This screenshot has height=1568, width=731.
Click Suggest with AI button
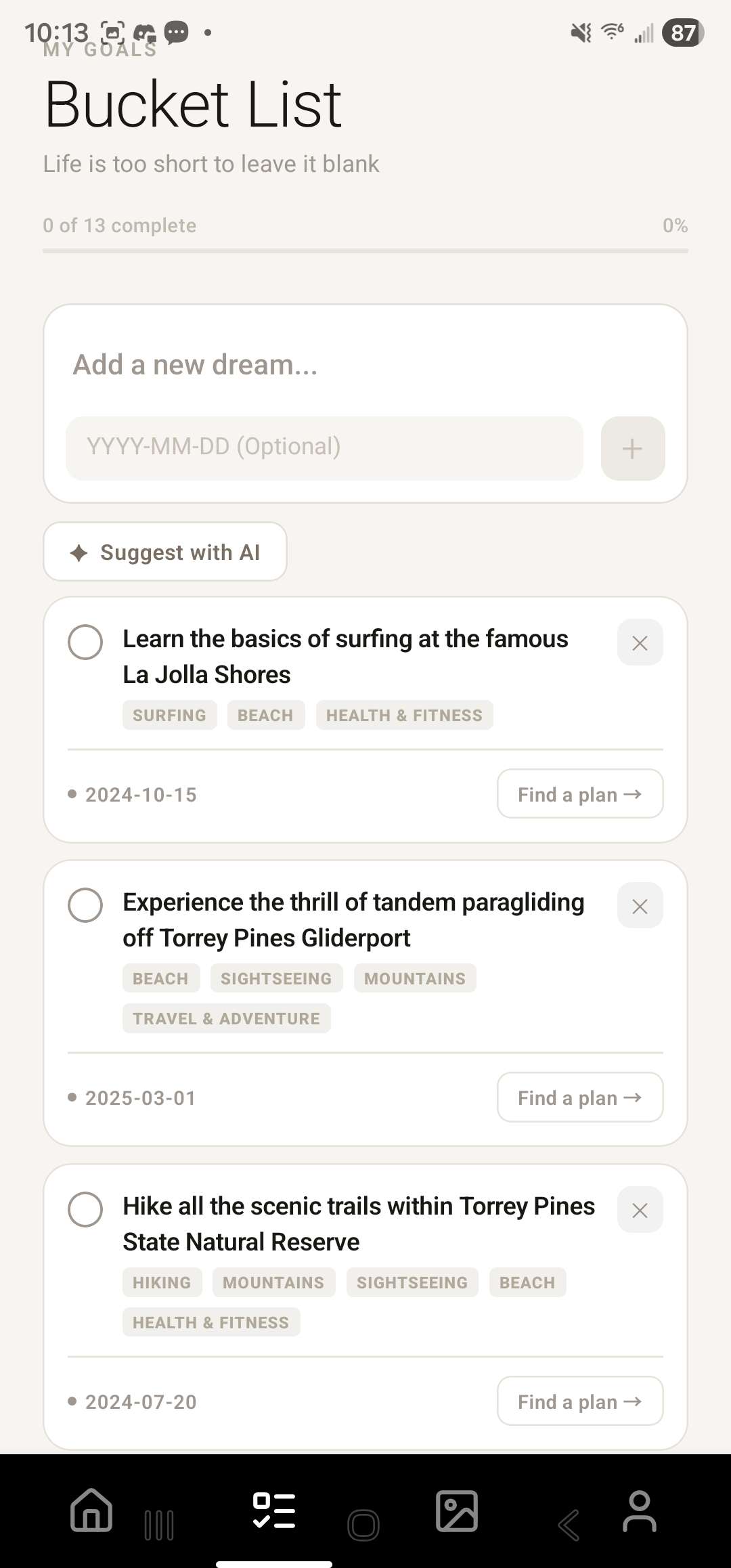(165, 552)
